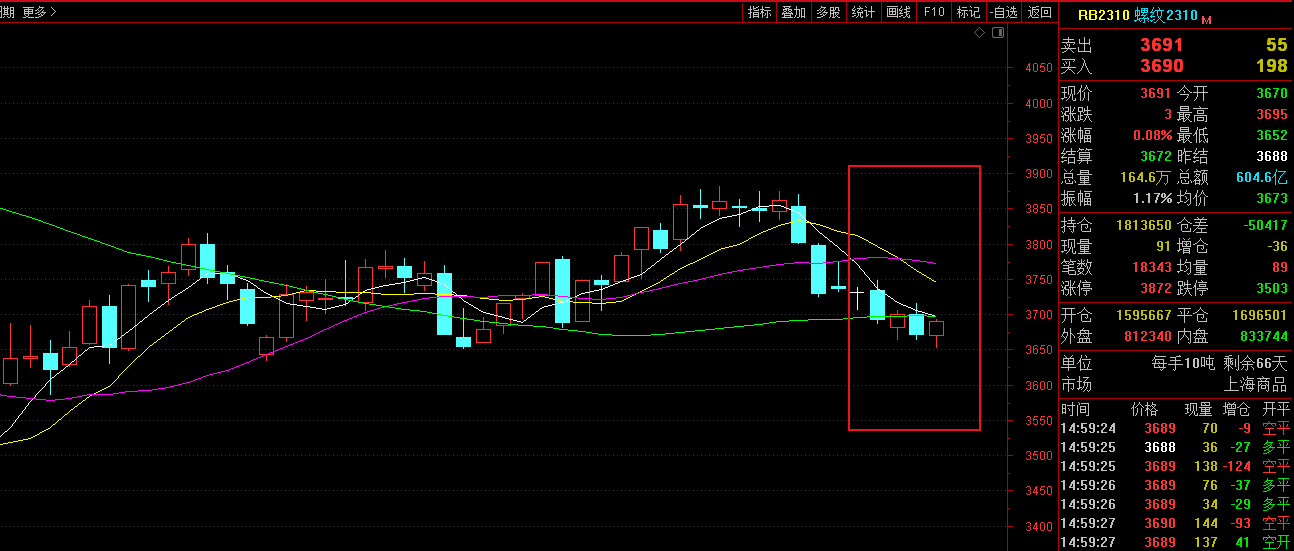
Task: Open the 指标 indicators menu
Action: tap(759, 12)
